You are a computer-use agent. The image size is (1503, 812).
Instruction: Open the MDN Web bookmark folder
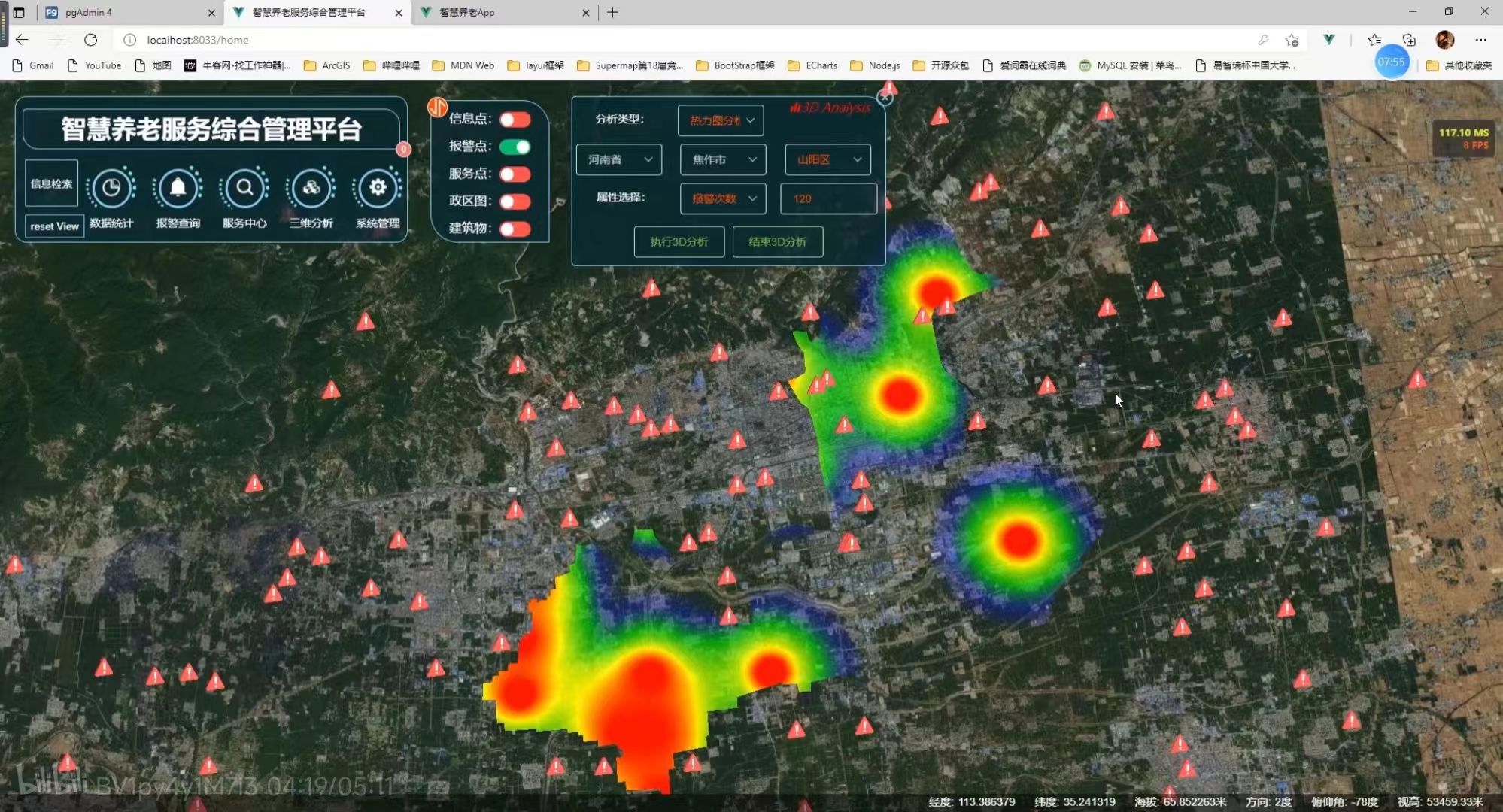pyautogui.click(x=463, y=65)
